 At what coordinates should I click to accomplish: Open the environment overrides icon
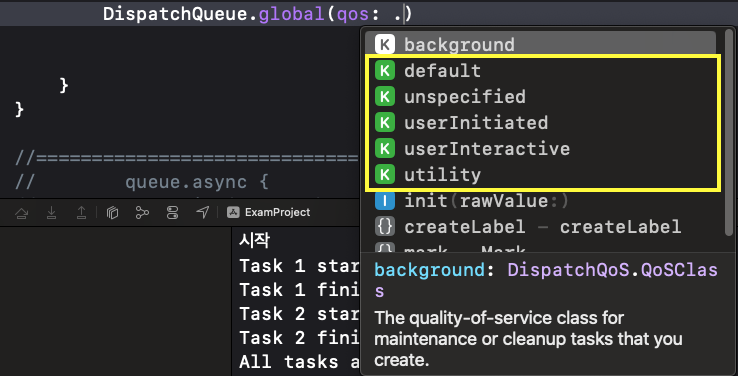point(172,213)
